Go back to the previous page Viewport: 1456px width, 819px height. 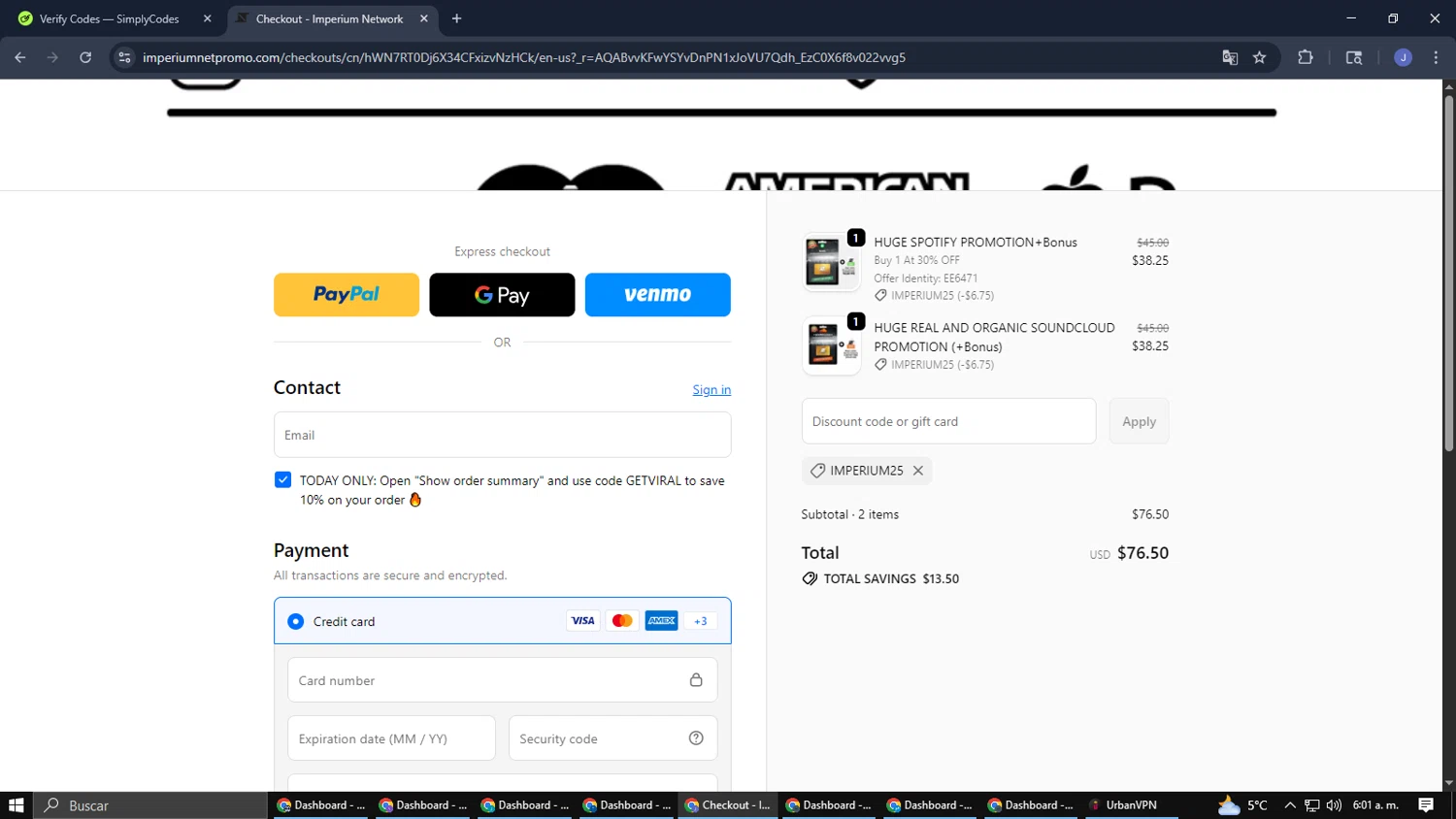tap(20, 57)
